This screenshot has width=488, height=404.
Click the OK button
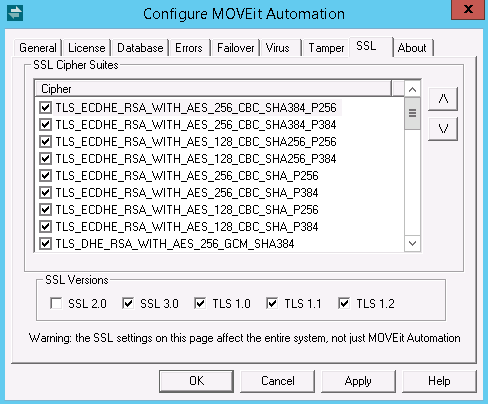[x=196, y=381]
